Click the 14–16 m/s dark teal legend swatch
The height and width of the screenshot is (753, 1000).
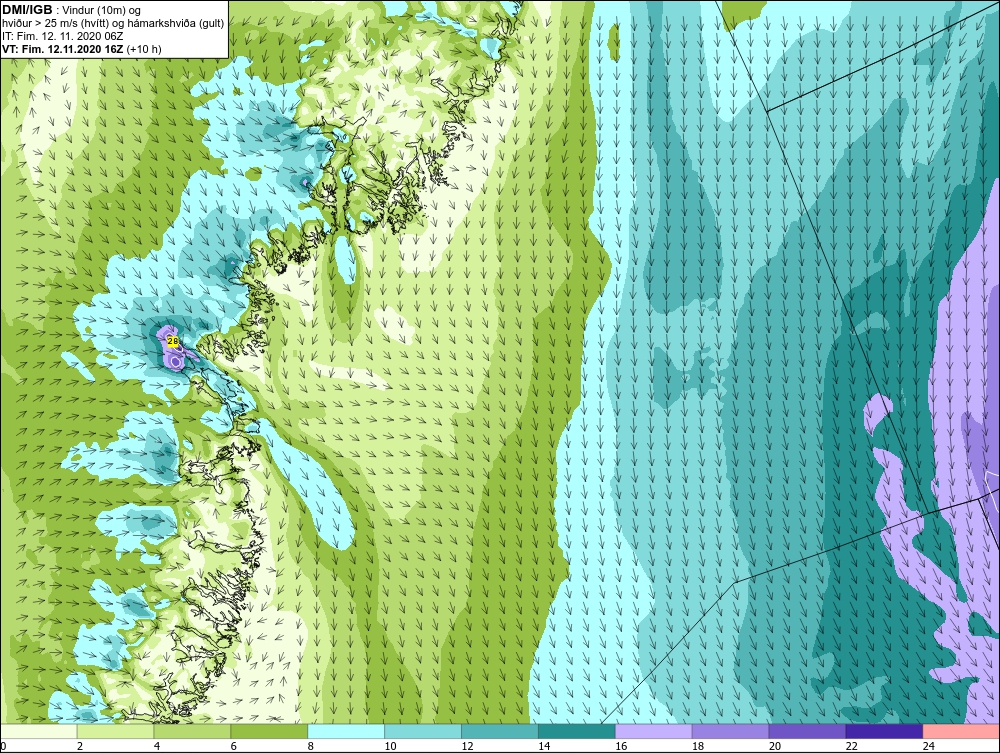tap(577, 731)
